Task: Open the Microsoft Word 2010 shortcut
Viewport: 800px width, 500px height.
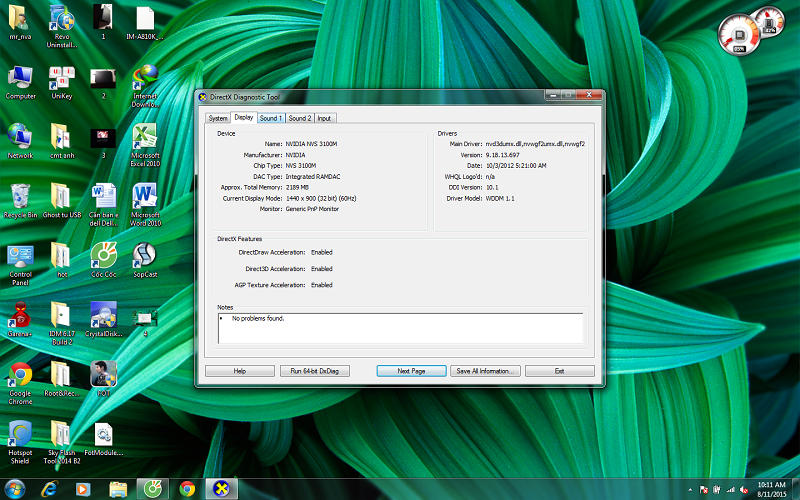Action: pos(145,196)
